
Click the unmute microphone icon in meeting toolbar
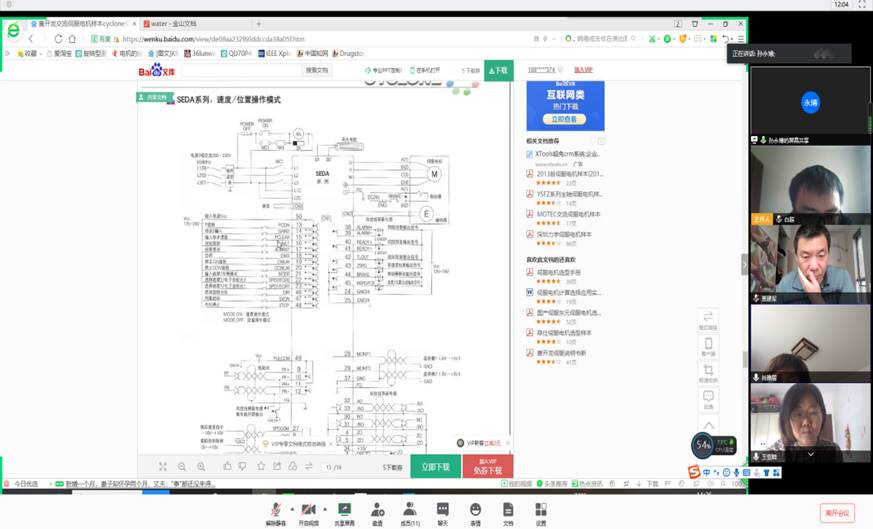273,510
